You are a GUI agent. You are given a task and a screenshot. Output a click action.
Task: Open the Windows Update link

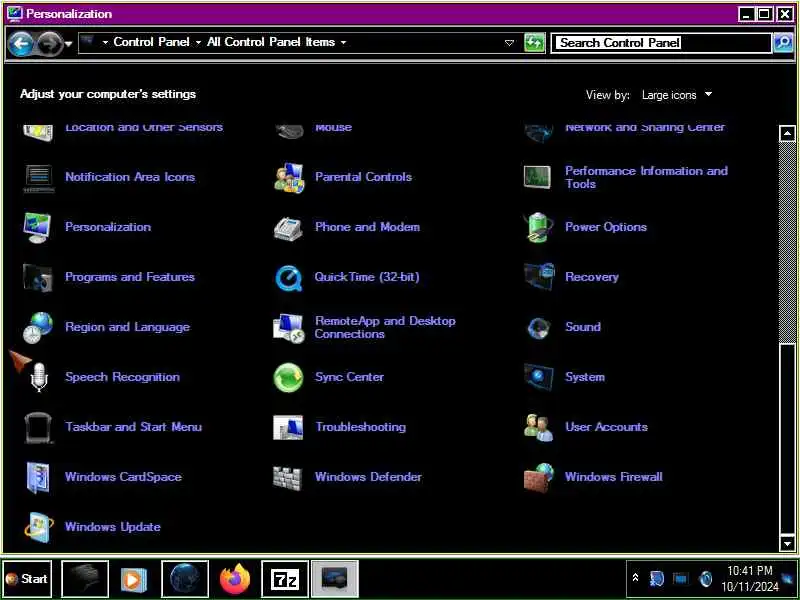click(x=113, y=527)
